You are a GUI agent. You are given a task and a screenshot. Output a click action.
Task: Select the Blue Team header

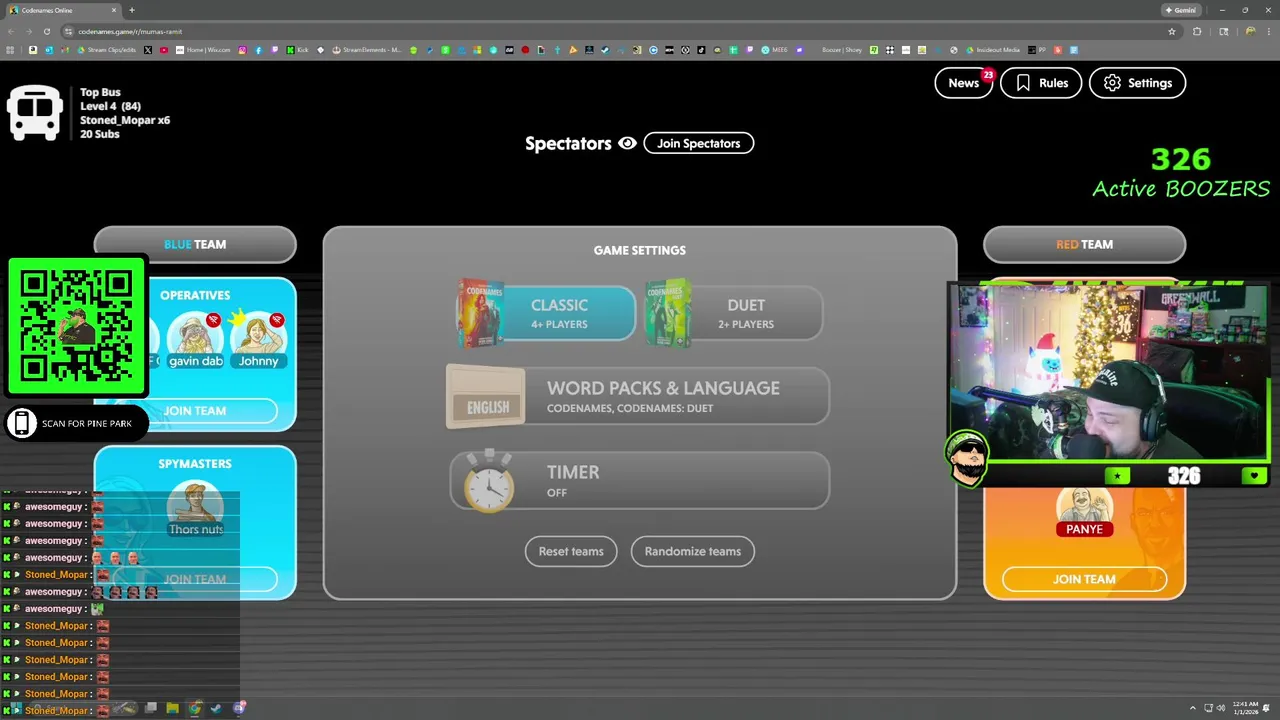(x=195, y=244)
